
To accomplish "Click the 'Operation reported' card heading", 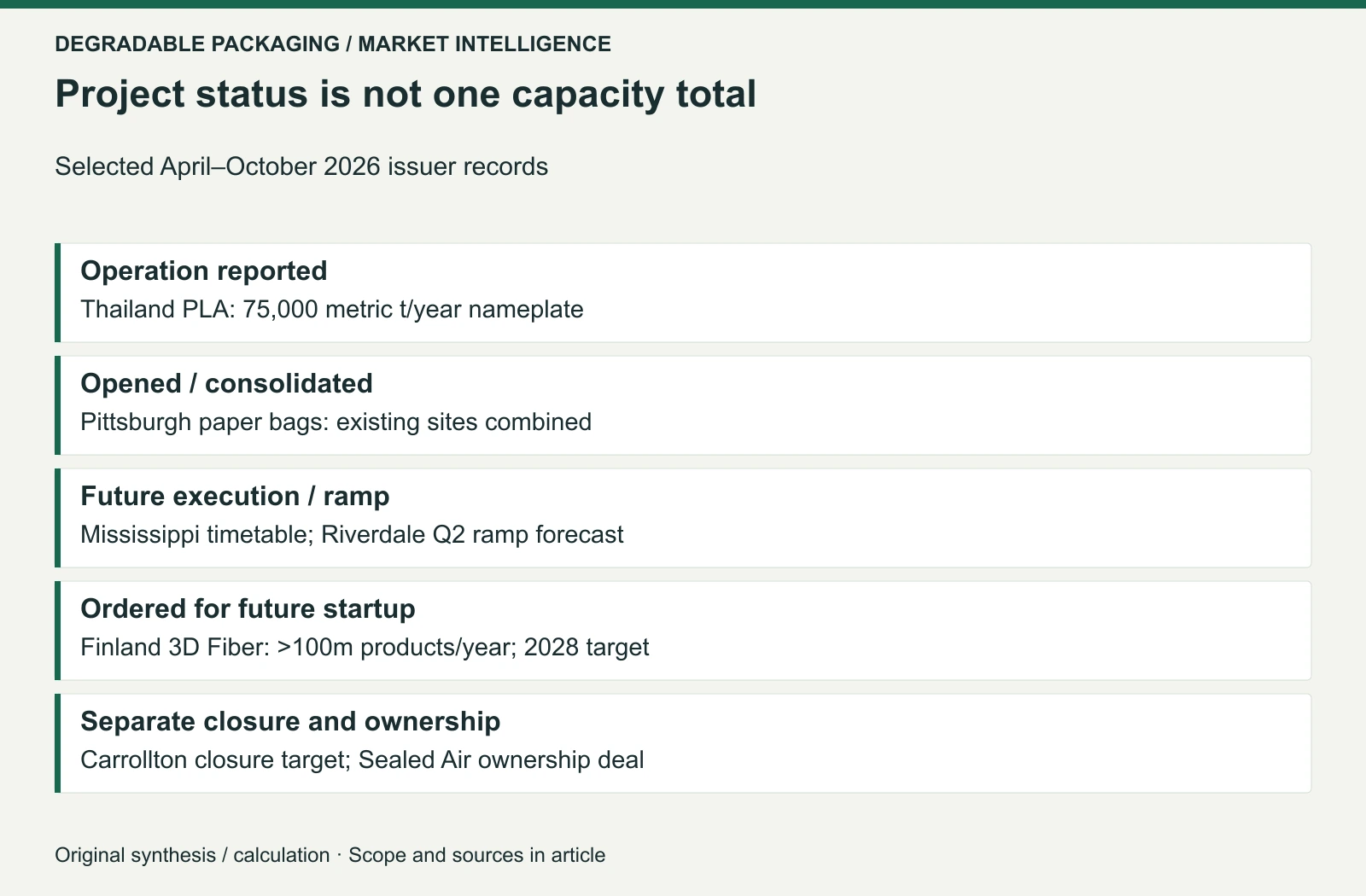I will click(204, 271).
